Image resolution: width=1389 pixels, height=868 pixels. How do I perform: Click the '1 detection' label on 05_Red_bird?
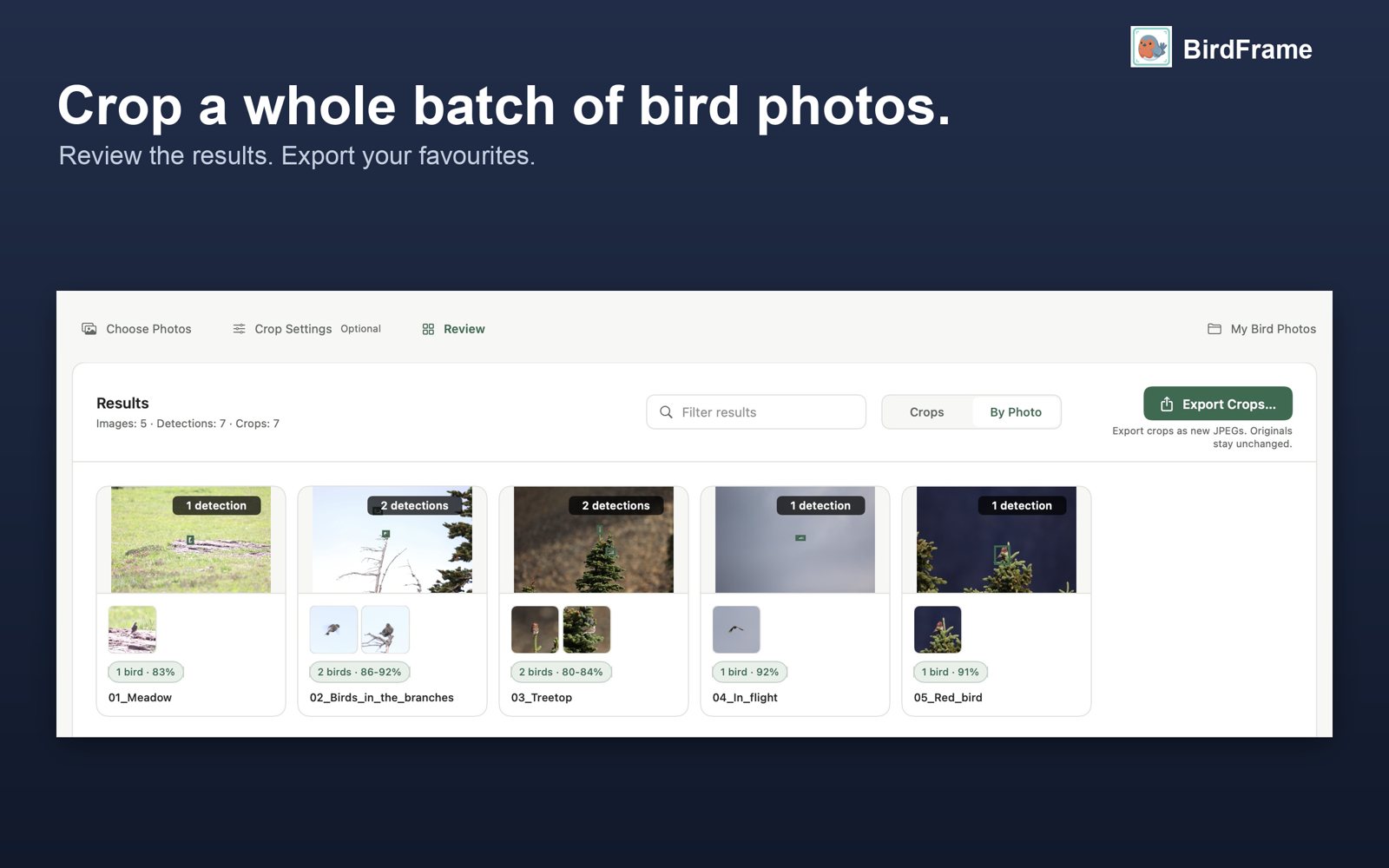[1022, 505]
